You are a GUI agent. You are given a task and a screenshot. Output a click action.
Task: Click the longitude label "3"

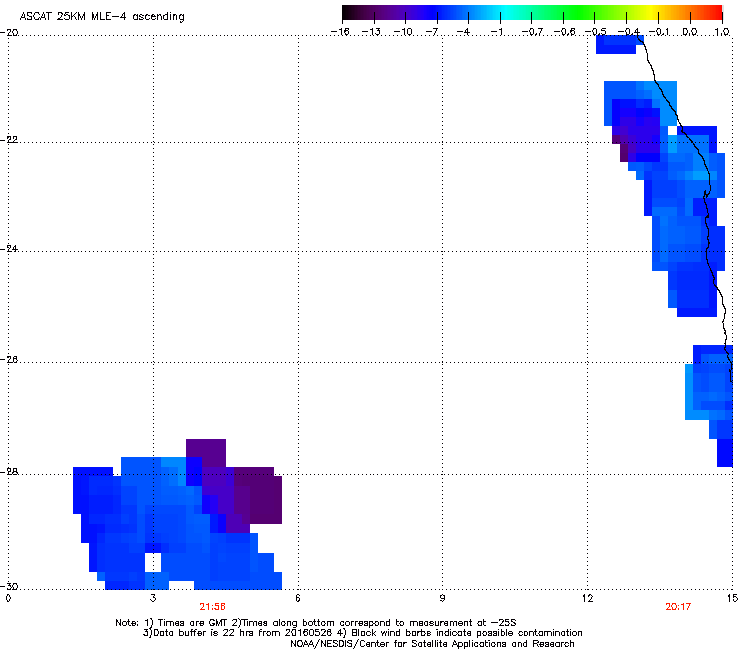coord(153,598)
